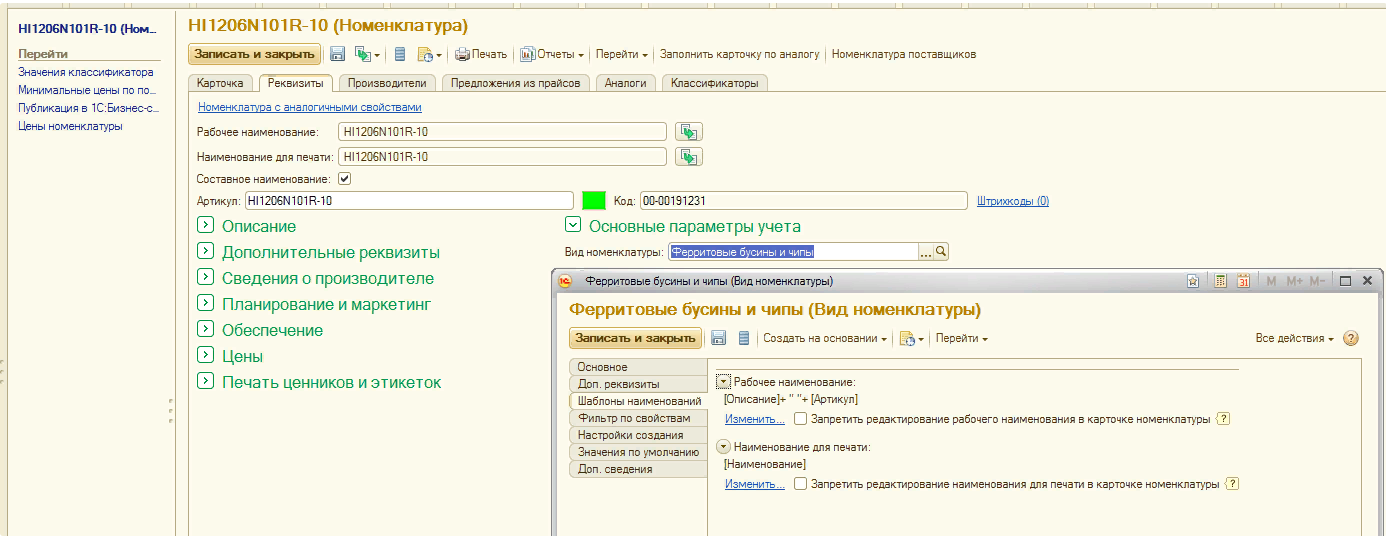Open the Штрихкоды (0) link

point(1012,201)
